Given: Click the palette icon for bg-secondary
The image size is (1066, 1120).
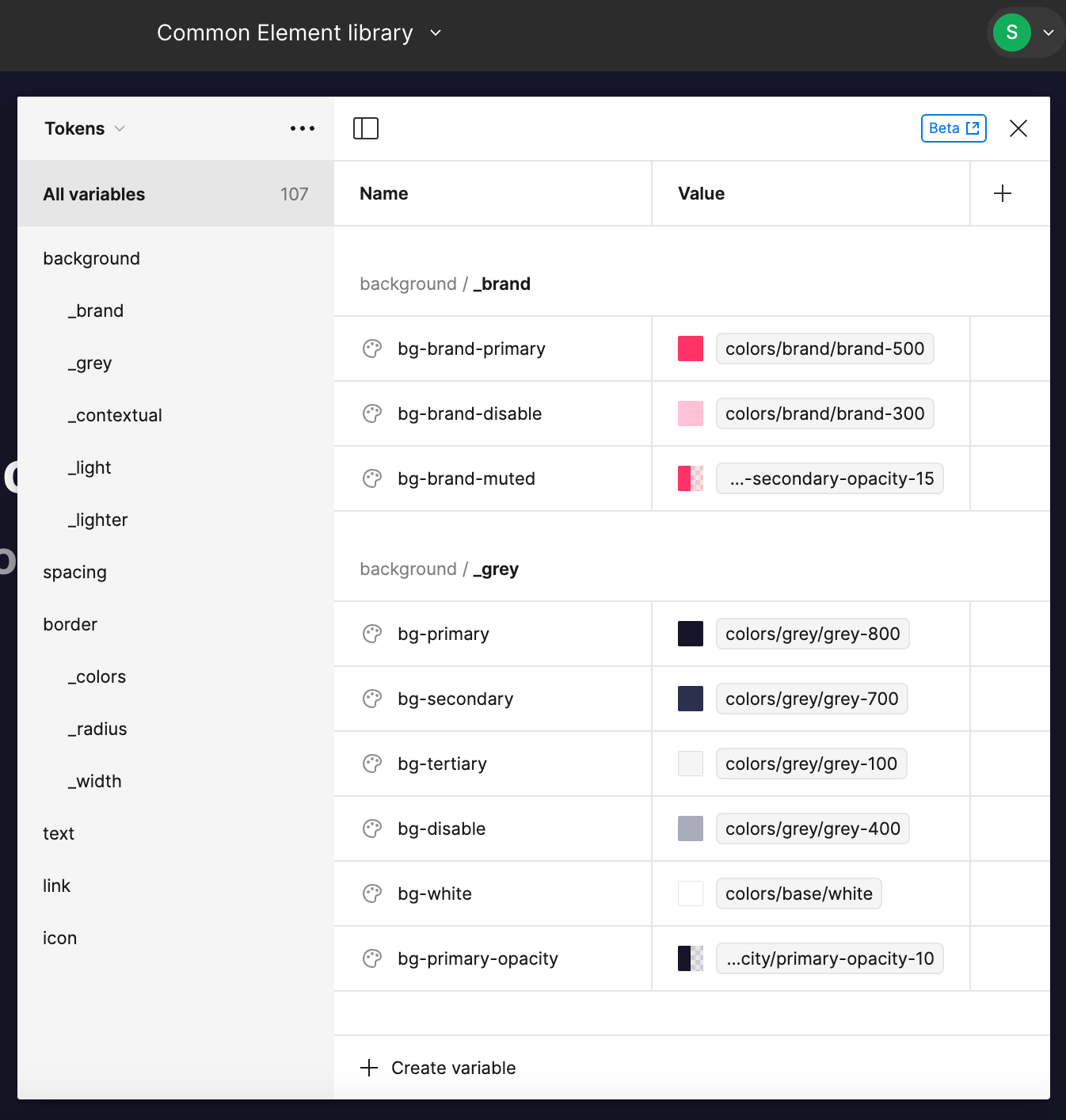Looking at the screenshot, I should pyautogui.click(x=372, y=699).
